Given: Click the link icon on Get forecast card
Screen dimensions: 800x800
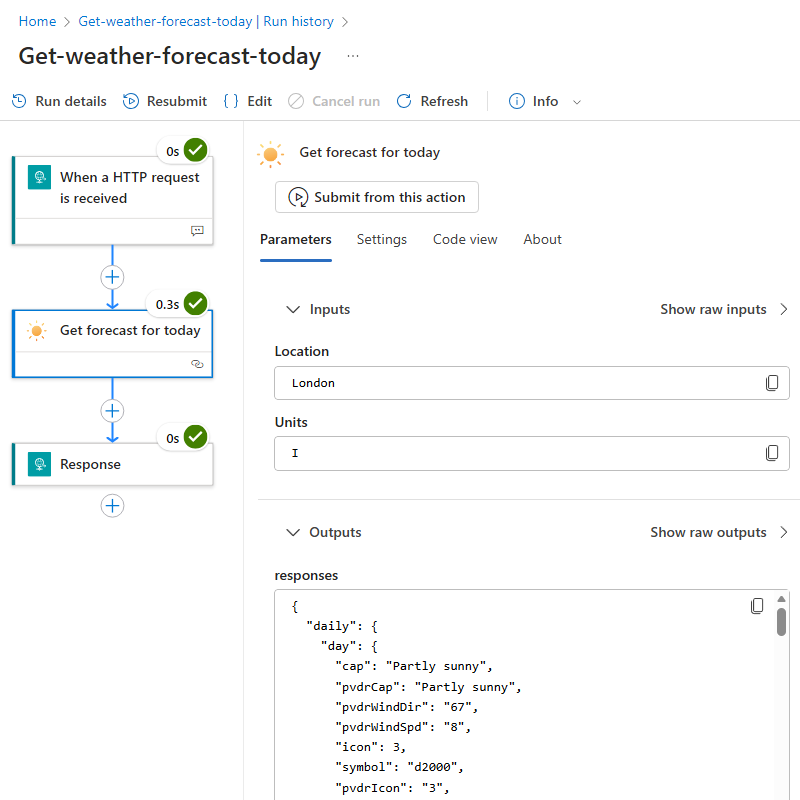Looking at the screenshot, I should pos(197,364).
